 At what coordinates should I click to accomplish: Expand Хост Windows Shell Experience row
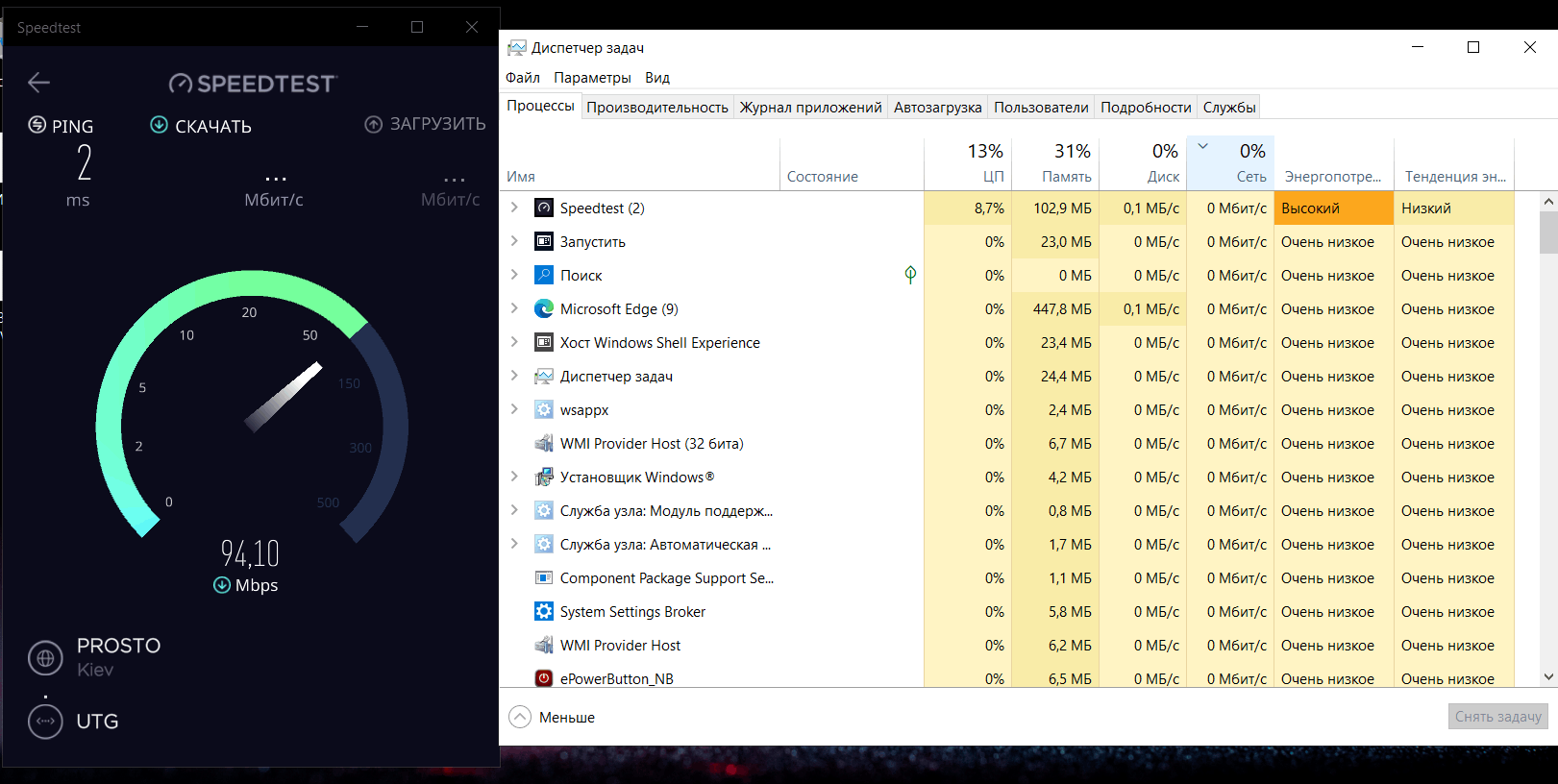(x=514, y=342)
